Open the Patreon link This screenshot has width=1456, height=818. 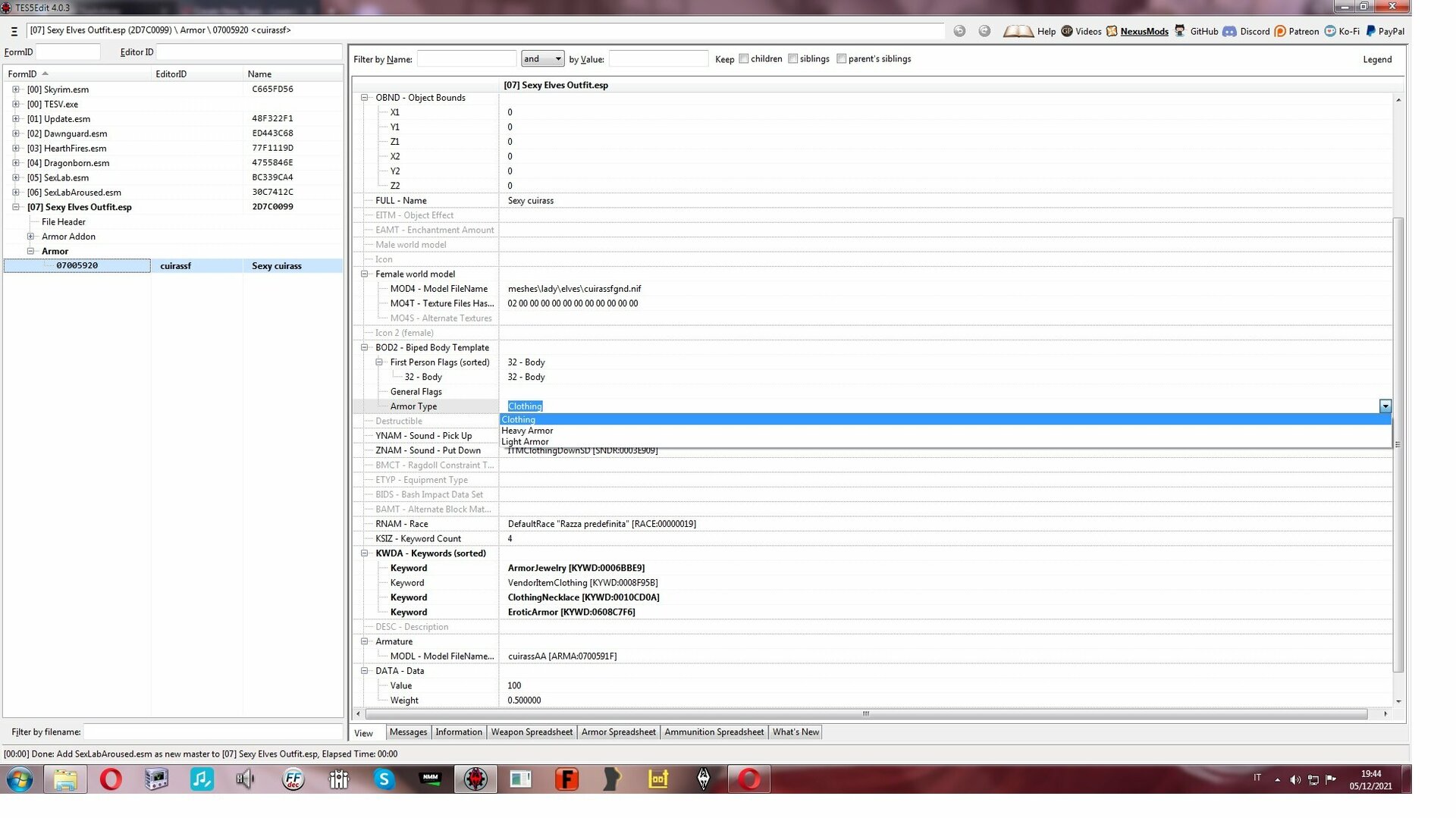[x=1303, y=31]
